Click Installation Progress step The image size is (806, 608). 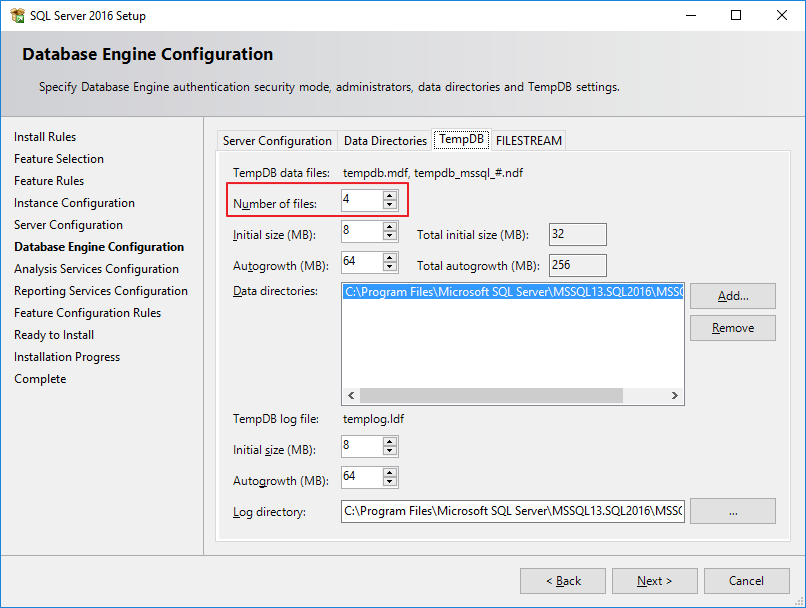67,357
